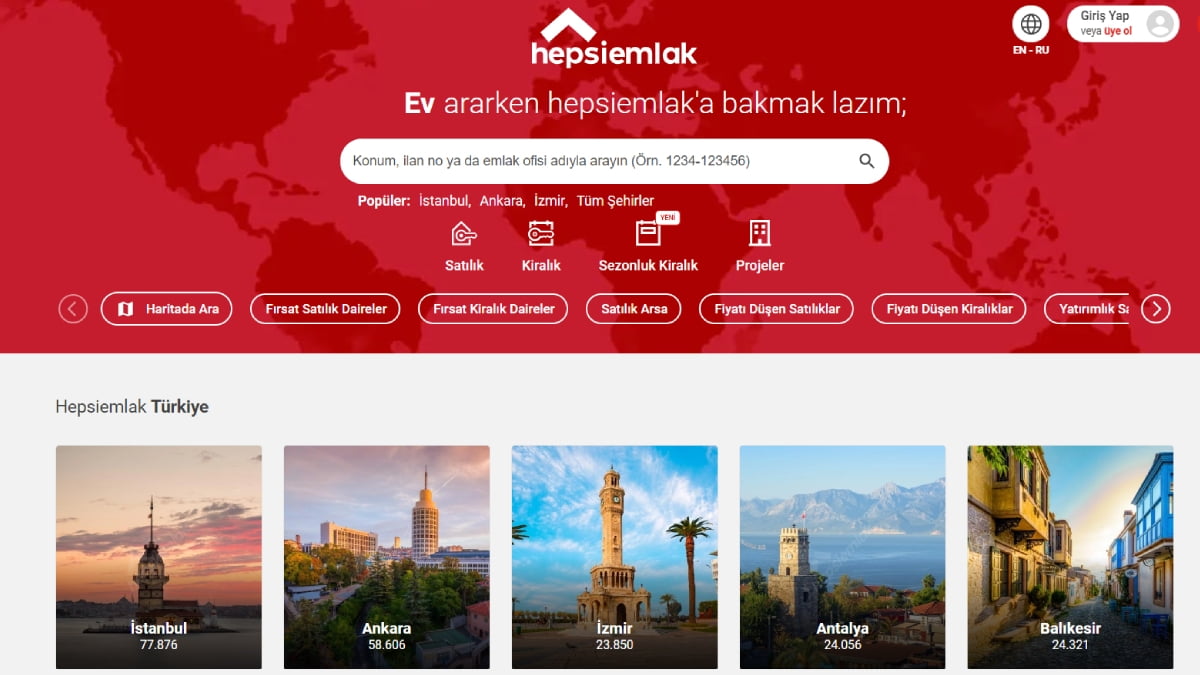Select the Fırsat Satılık Daireler chip
Image resolution: width=1200 pixels, height=675 pixels.
[326, 309]
